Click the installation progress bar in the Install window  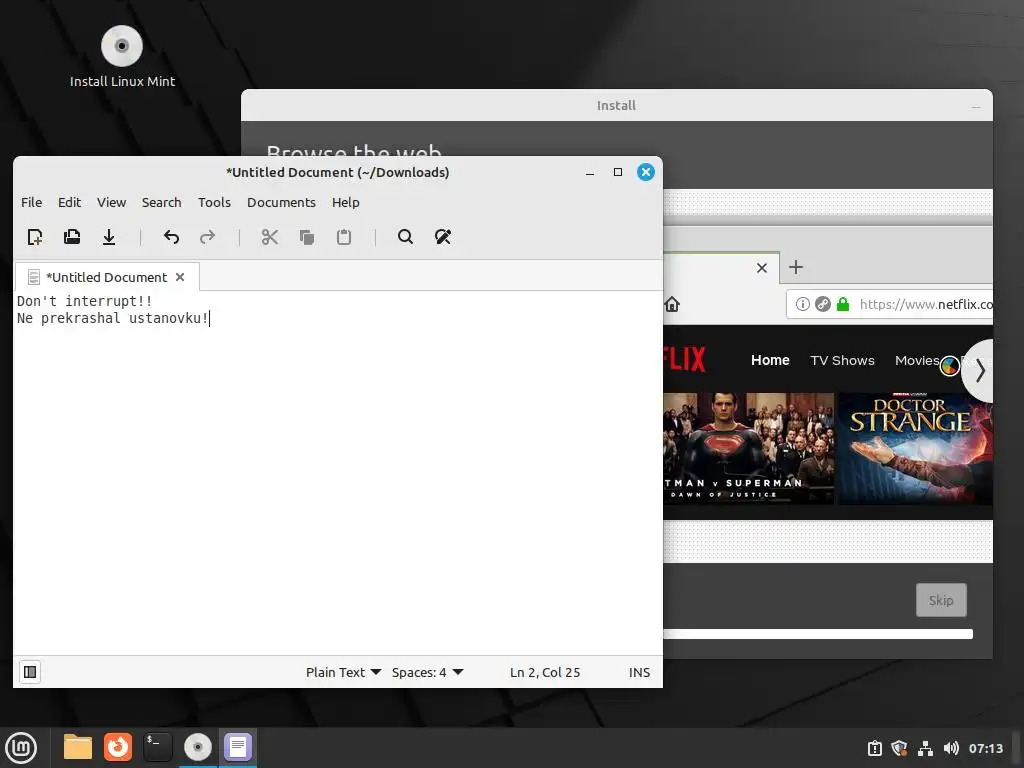click(818, 634)
